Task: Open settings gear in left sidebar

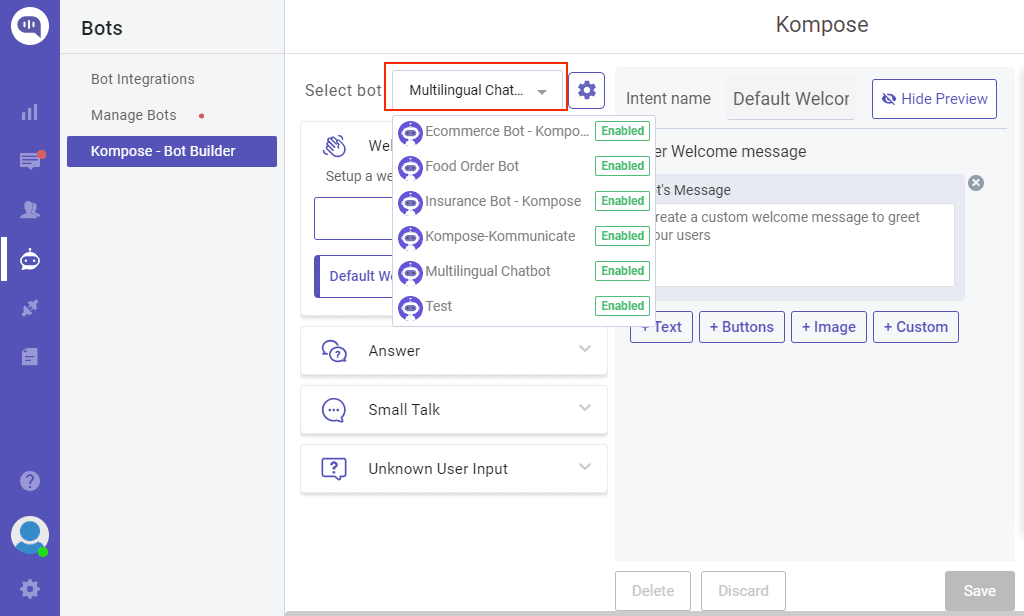Action: coord(30,589)
